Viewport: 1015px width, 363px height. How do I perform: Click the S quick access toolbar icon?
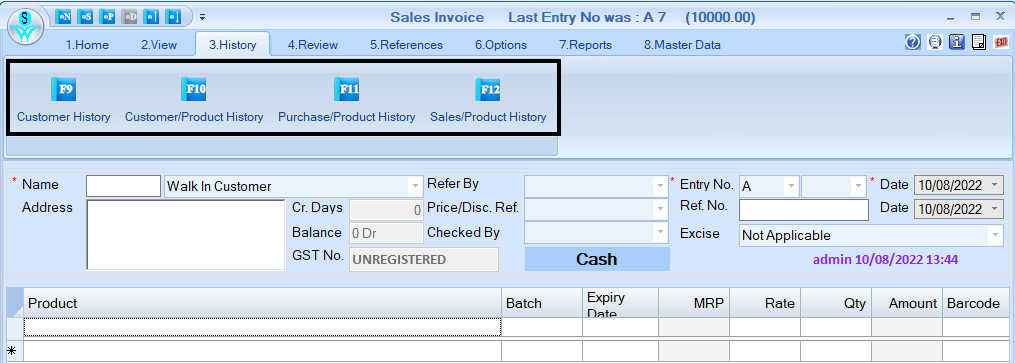[x=86, y=17]
